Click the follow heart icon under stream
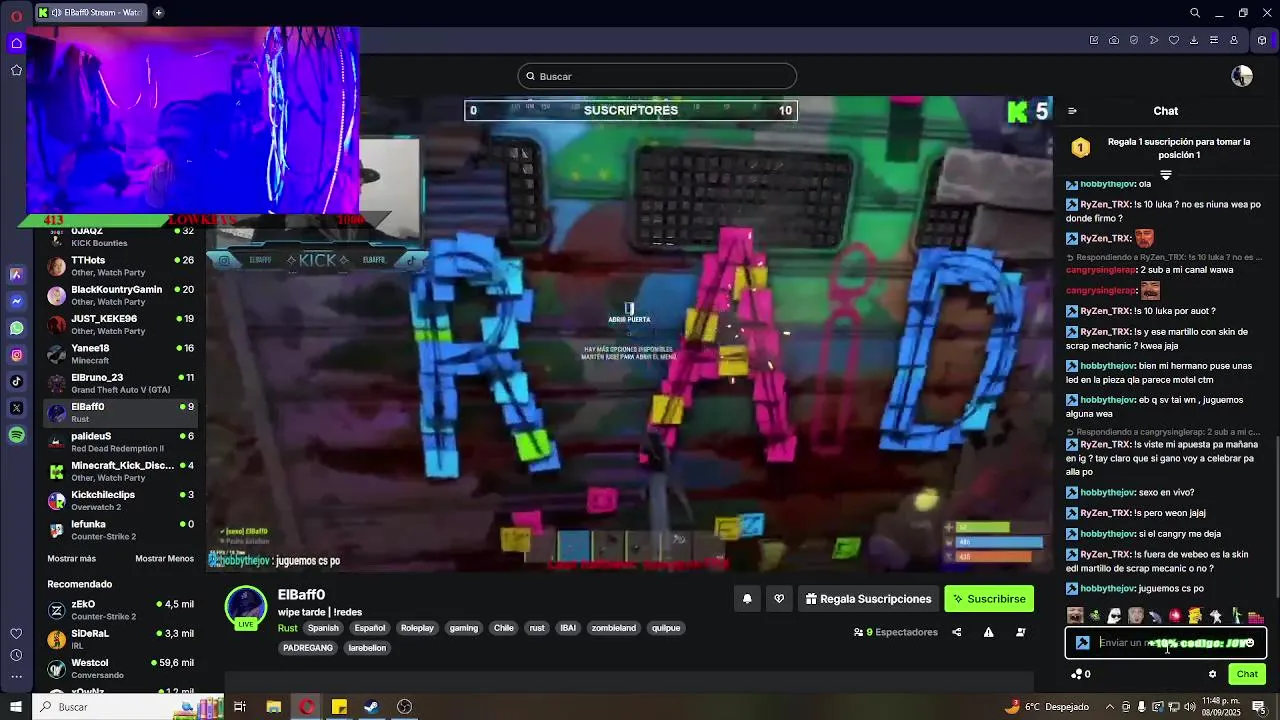 (x=779, y=599)
